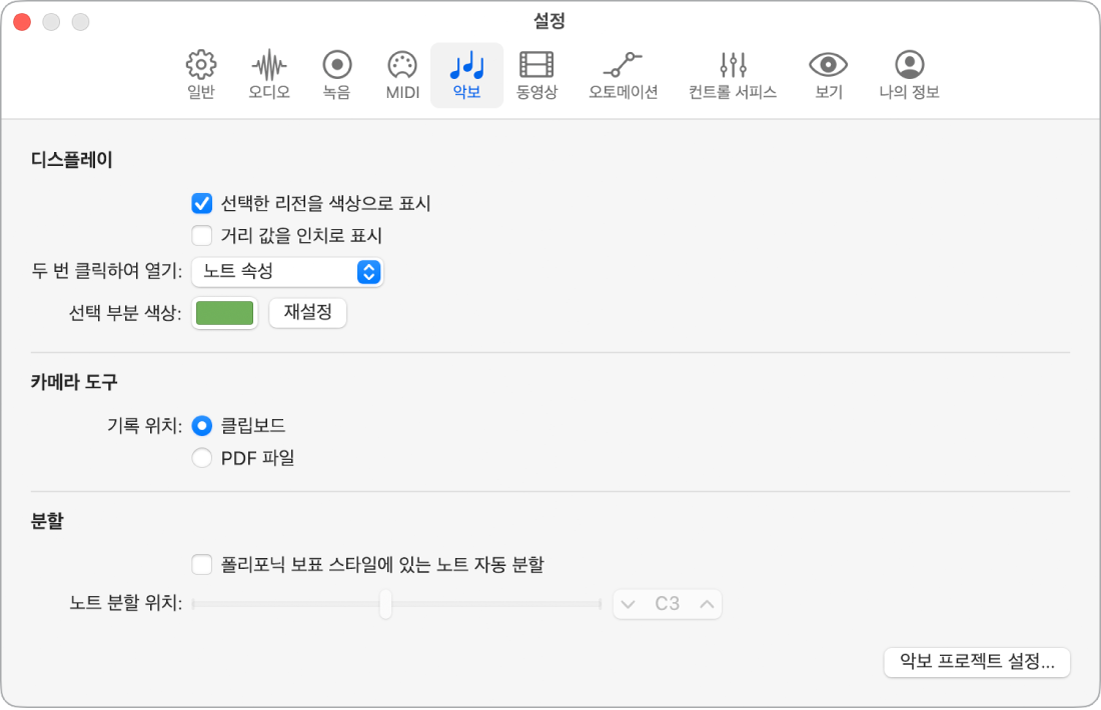Image resolution: width=1101 pixels, height=710 pixels.
Task: Enable 거리 값을 인치로 표시
Action: pyautogui.click(x=200, y=235)
